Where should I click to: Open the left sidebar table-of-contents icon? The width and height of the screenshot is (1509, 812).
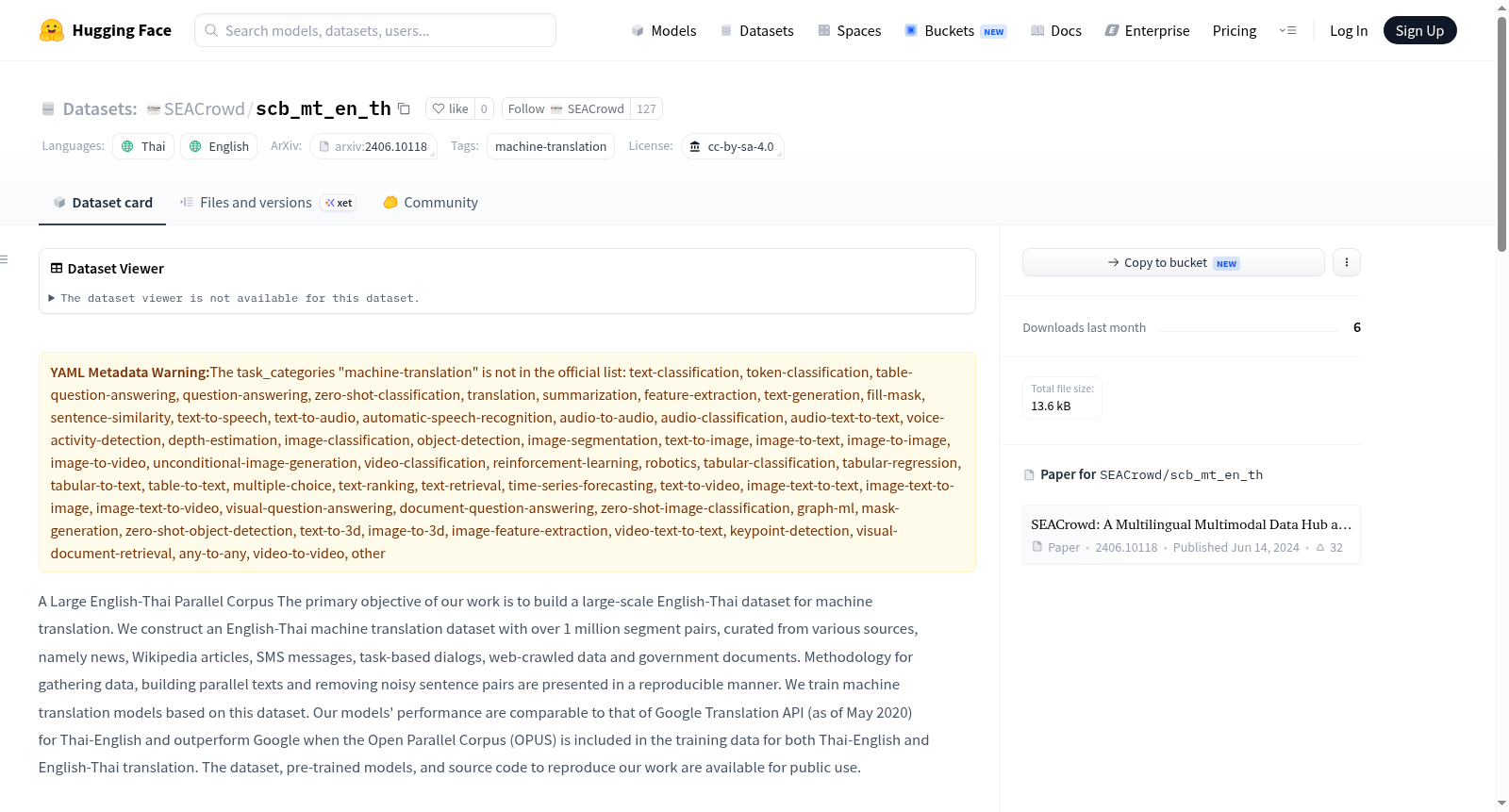coord(5,259)
